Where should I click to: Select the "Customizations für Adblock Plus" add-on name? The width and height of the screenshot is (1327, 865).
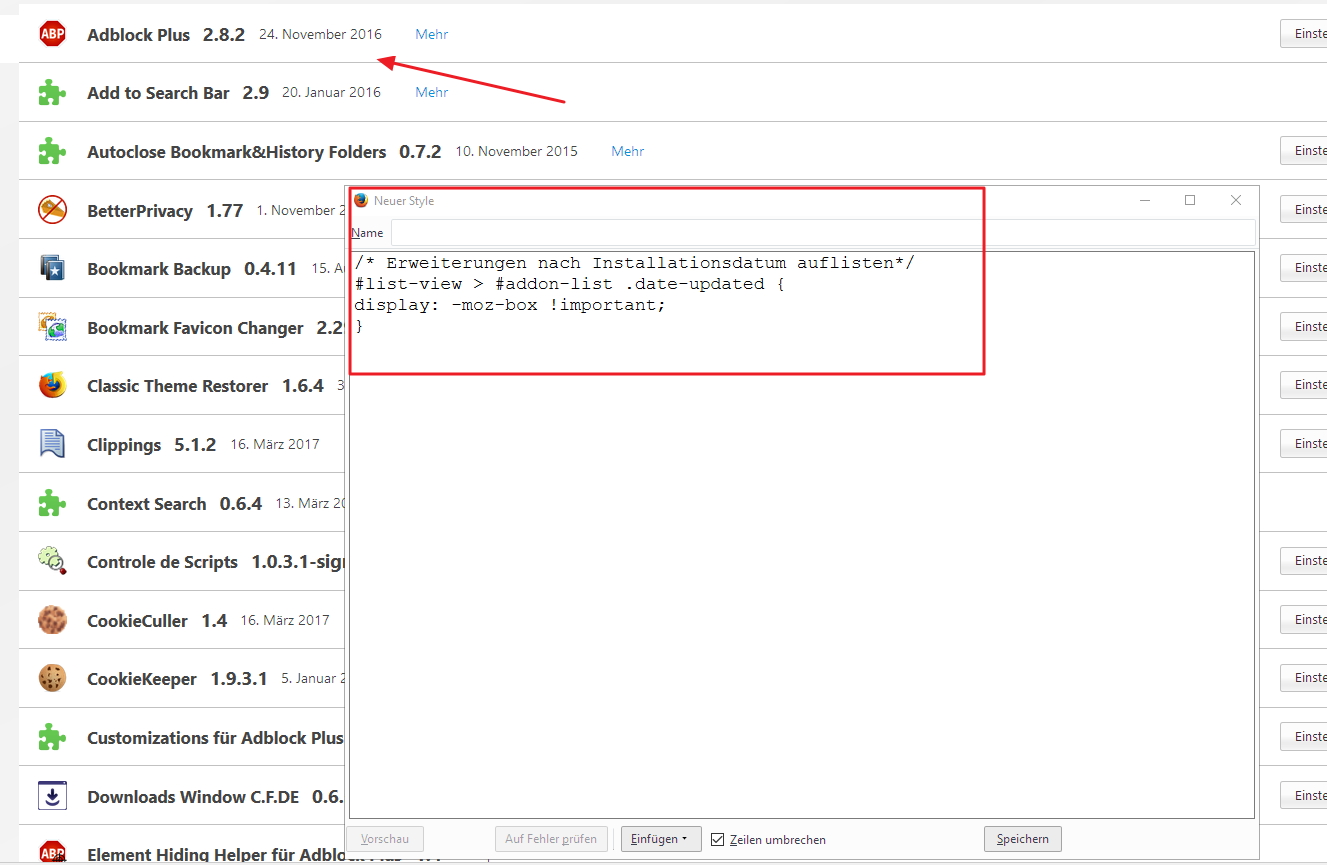pyautogui.click(x=215, y=738)
